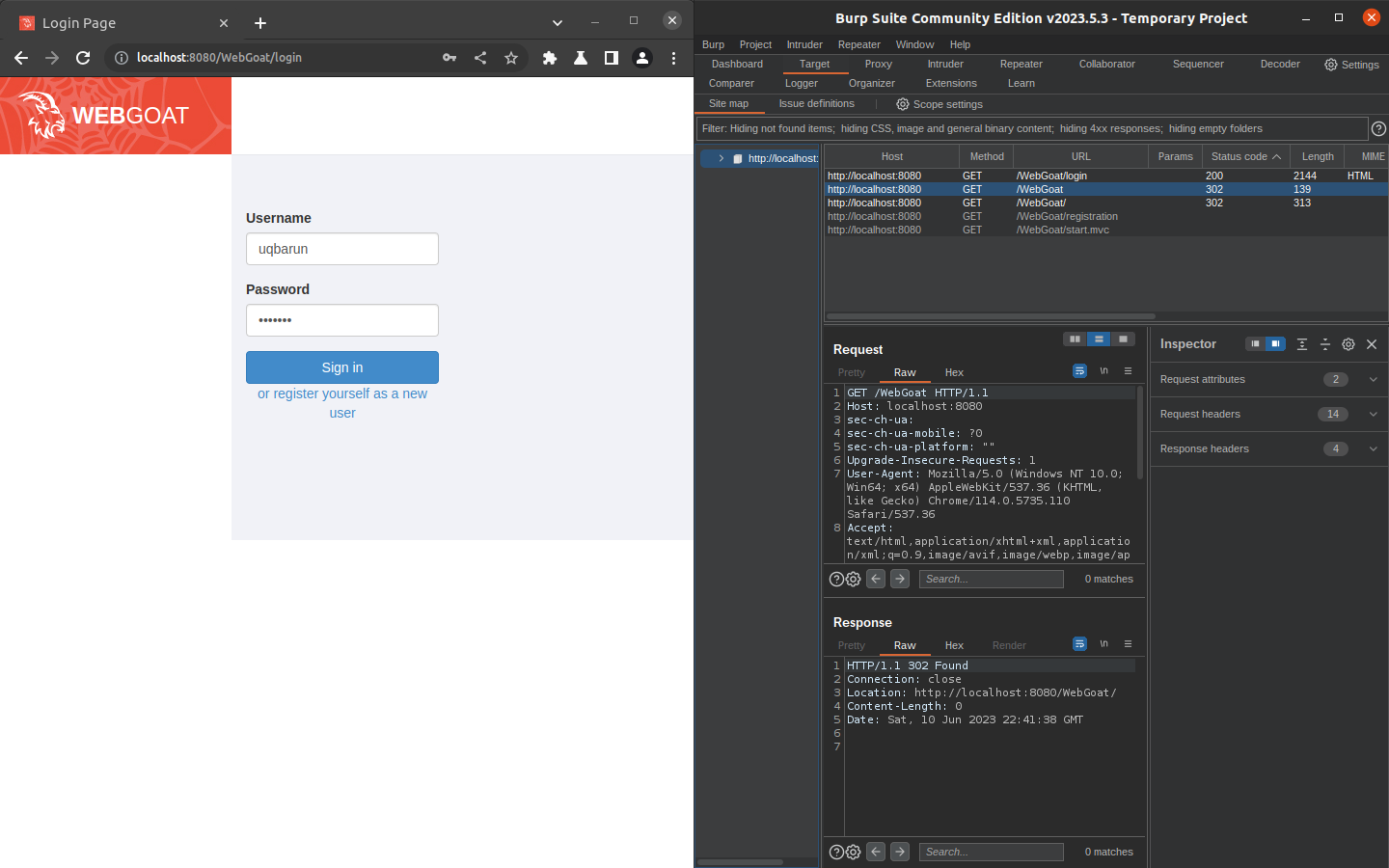Click the Username input field
1389x868 pixels.
[x=342, y=249]
